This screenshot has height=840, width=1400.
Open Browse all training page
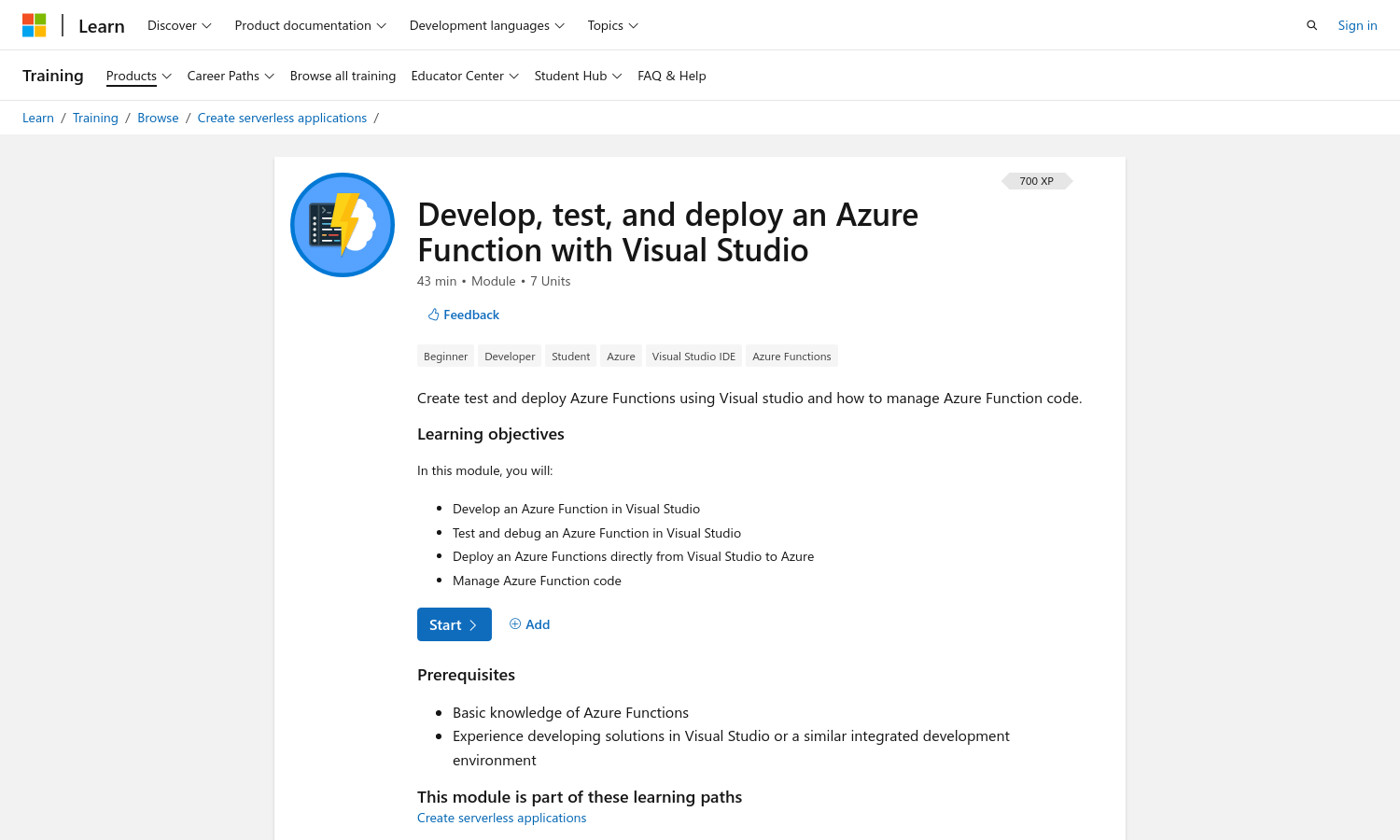343,76
